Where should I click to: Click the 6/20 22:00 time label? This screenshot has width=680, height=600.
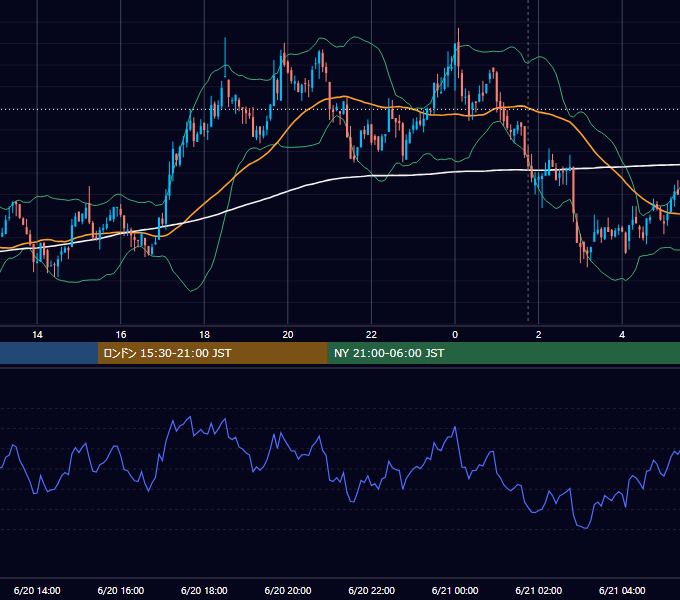[x=372, y=590]
